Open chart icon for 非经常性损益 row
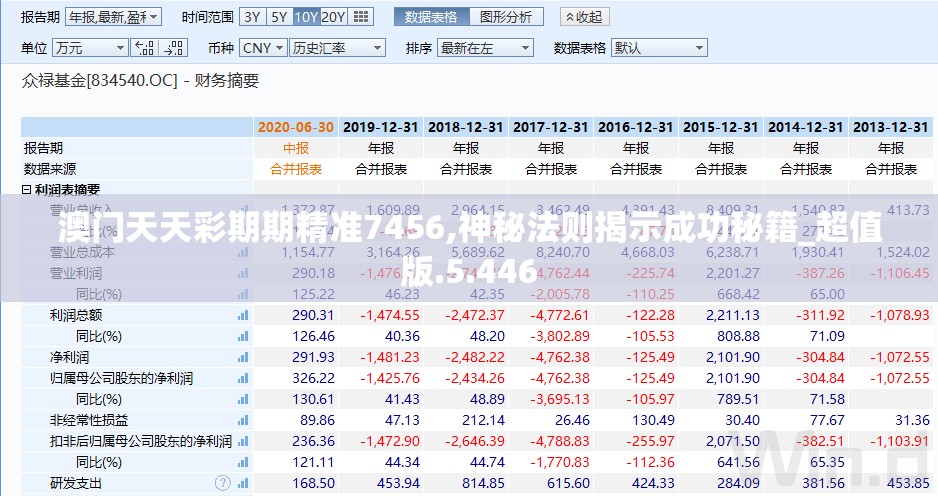This screenshot has width=938, height=496. click(242, 420)
